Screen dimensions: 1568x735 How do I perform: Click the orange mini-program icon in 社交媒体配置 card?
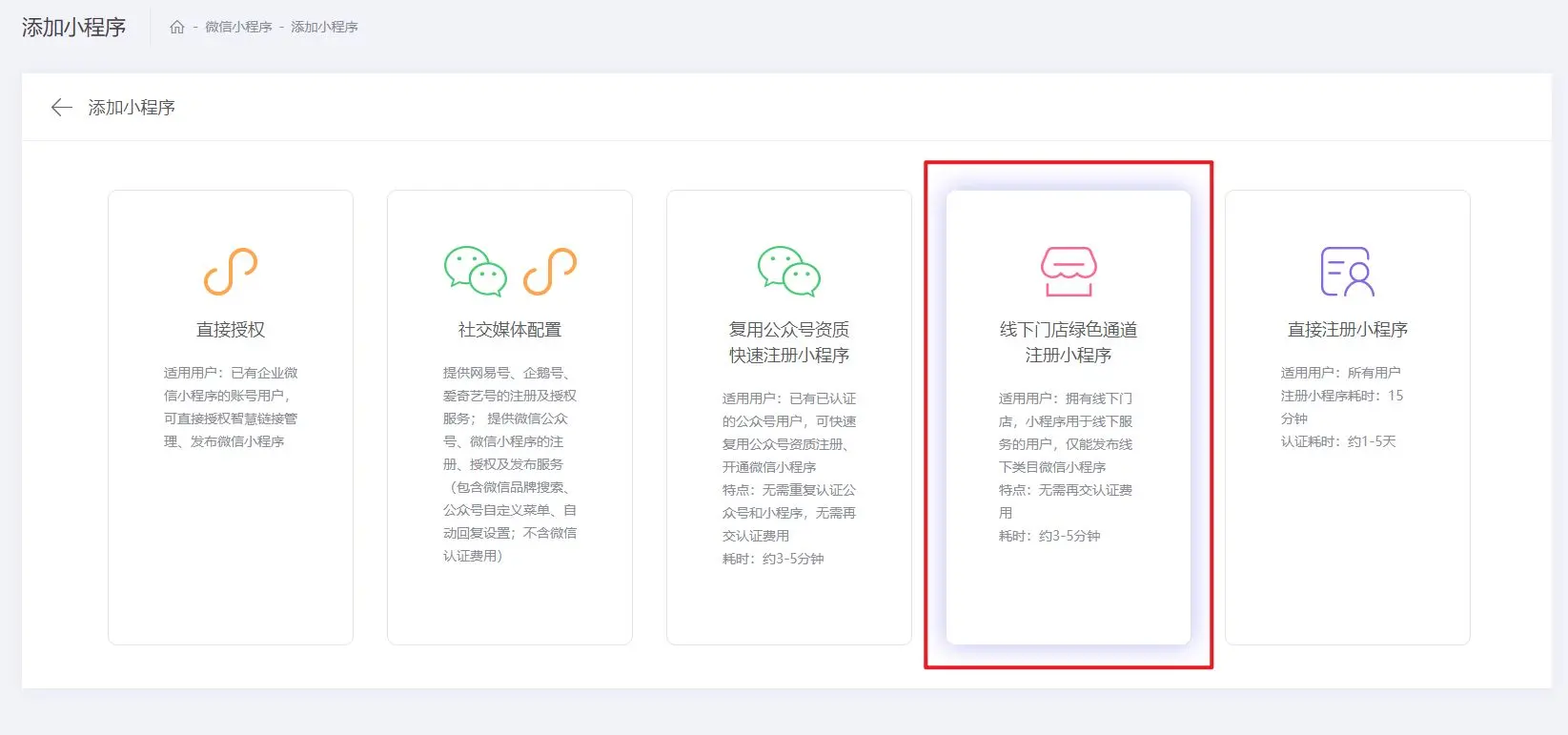point(550,272)
